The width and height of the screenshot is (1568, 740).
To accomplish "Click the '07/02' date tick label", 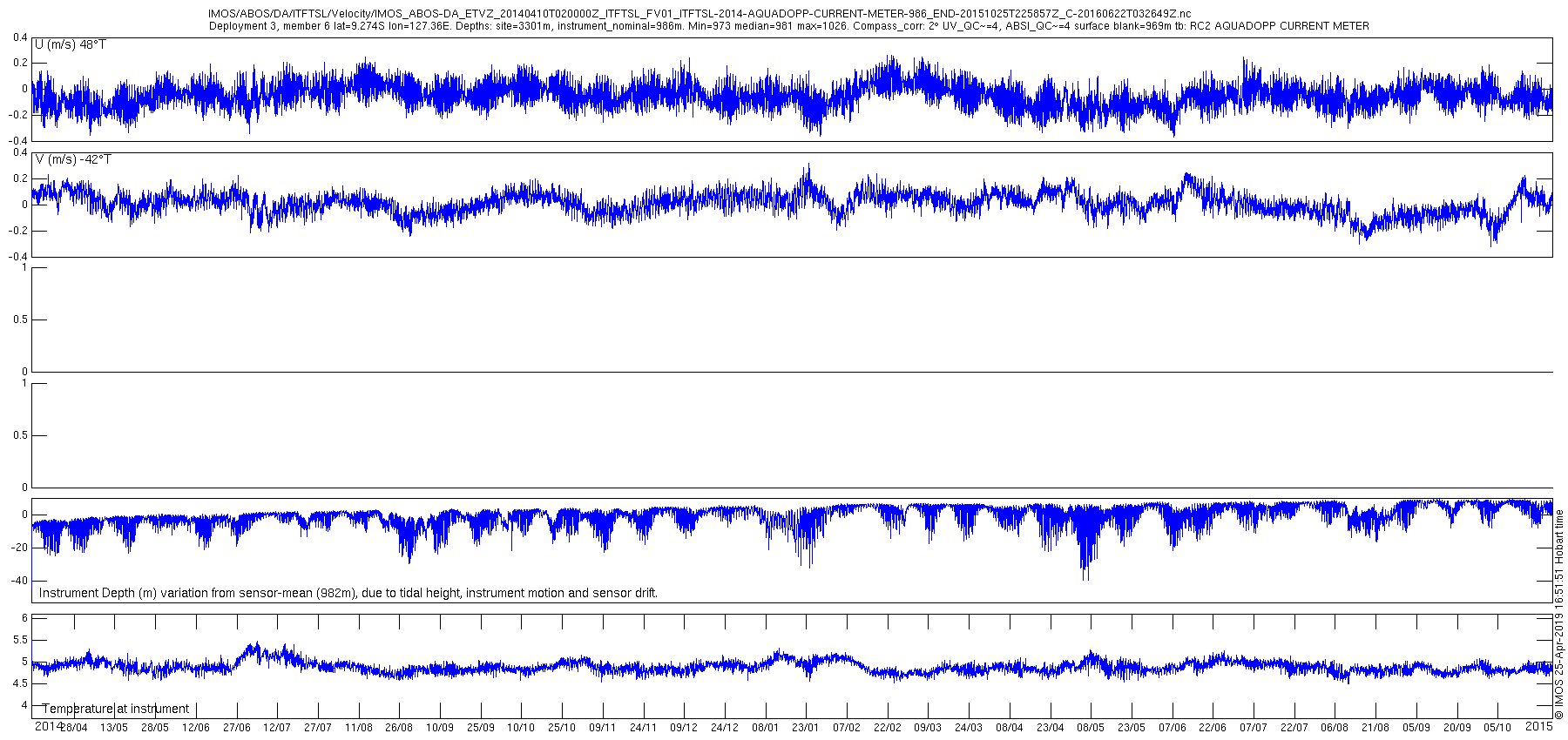I will coord(847,728).
